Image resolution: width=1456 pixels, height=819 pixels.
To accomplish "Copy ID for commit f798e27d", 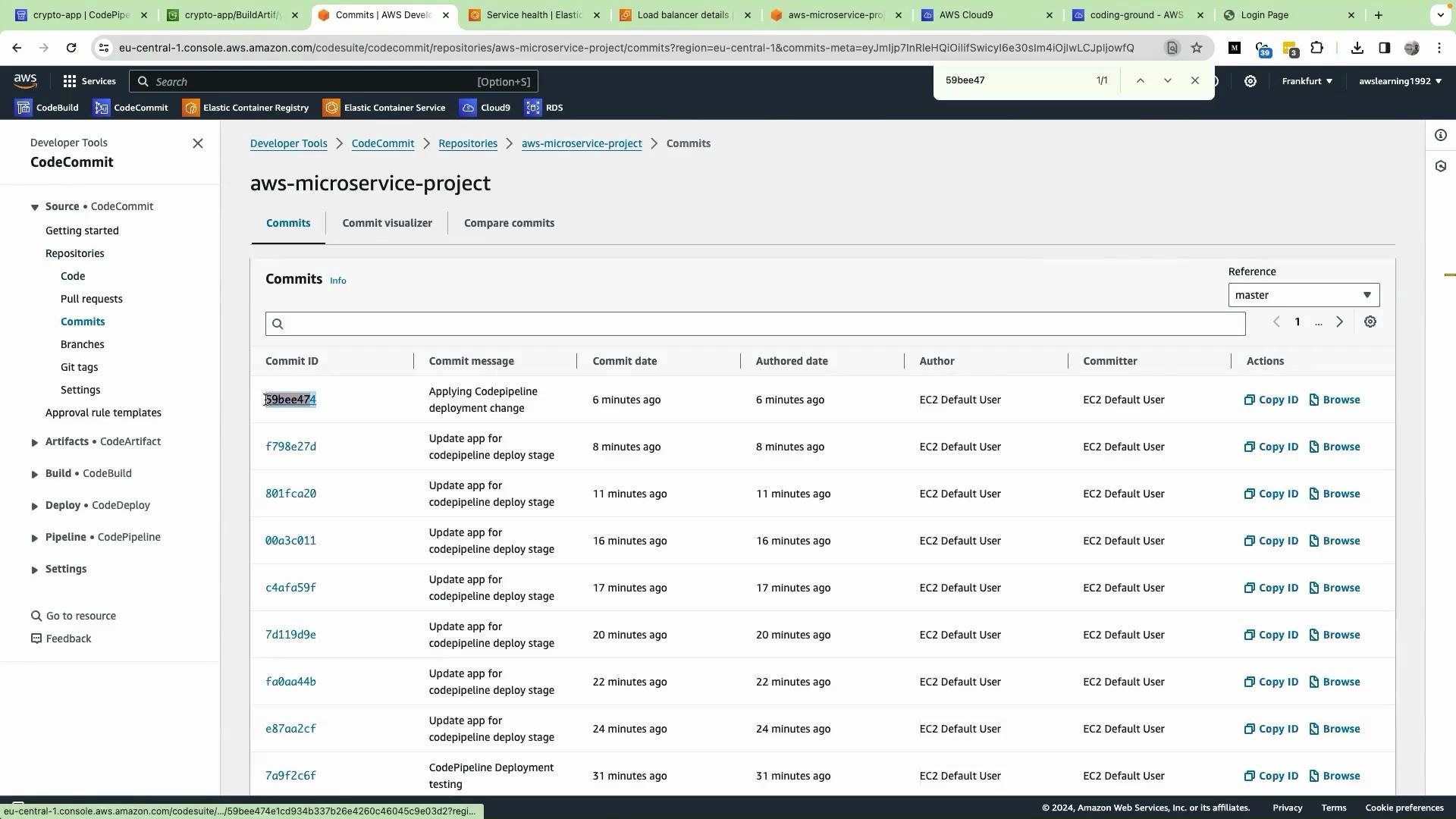I will [1271, 447].
